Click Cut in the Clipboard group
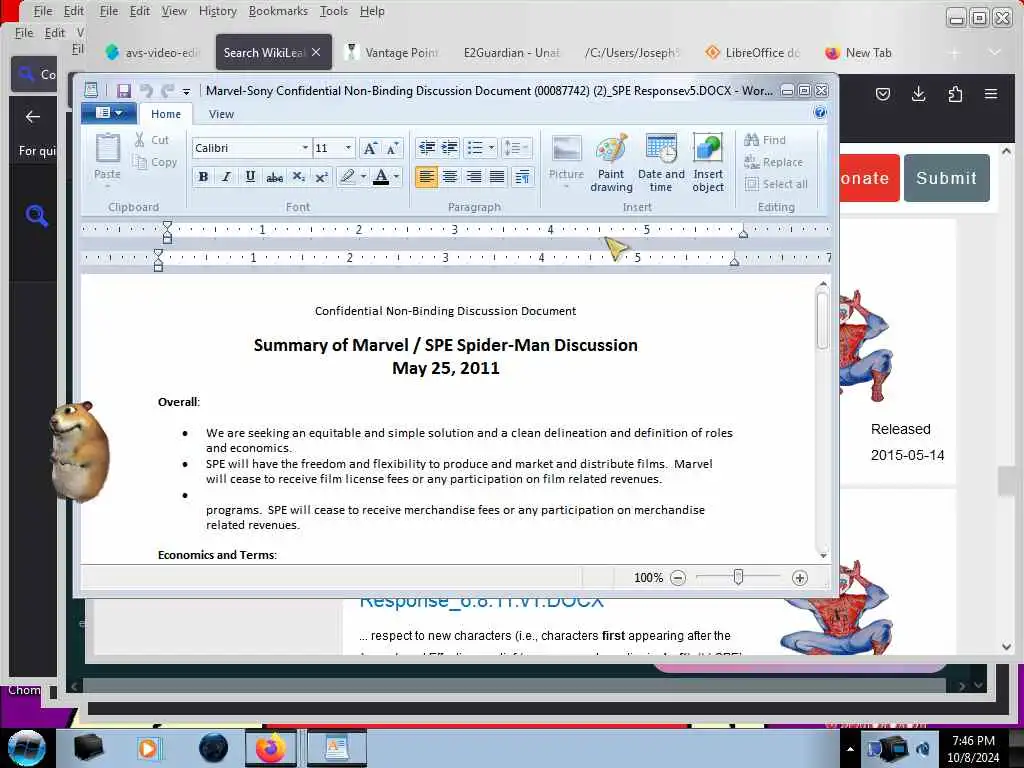Viewport: 1024px width, 768px height. coord(152,140)
